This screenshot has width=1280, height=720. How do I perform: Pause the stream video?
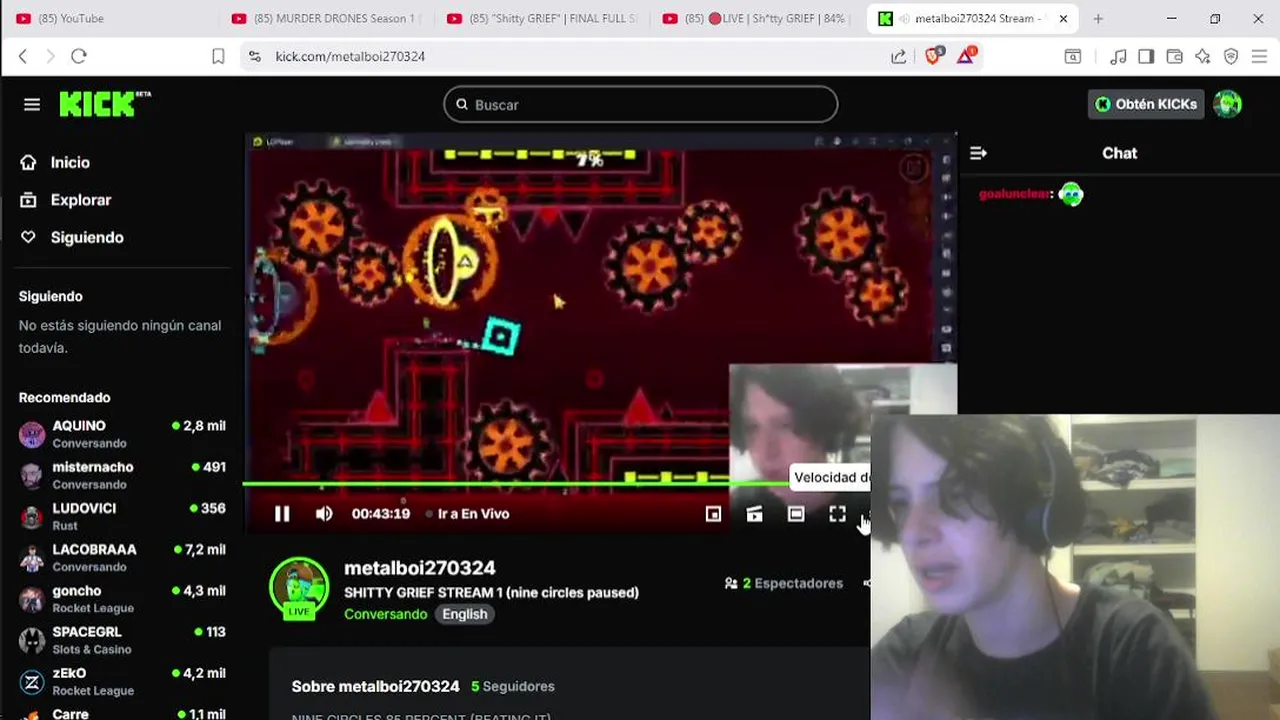tap(282, 514)
